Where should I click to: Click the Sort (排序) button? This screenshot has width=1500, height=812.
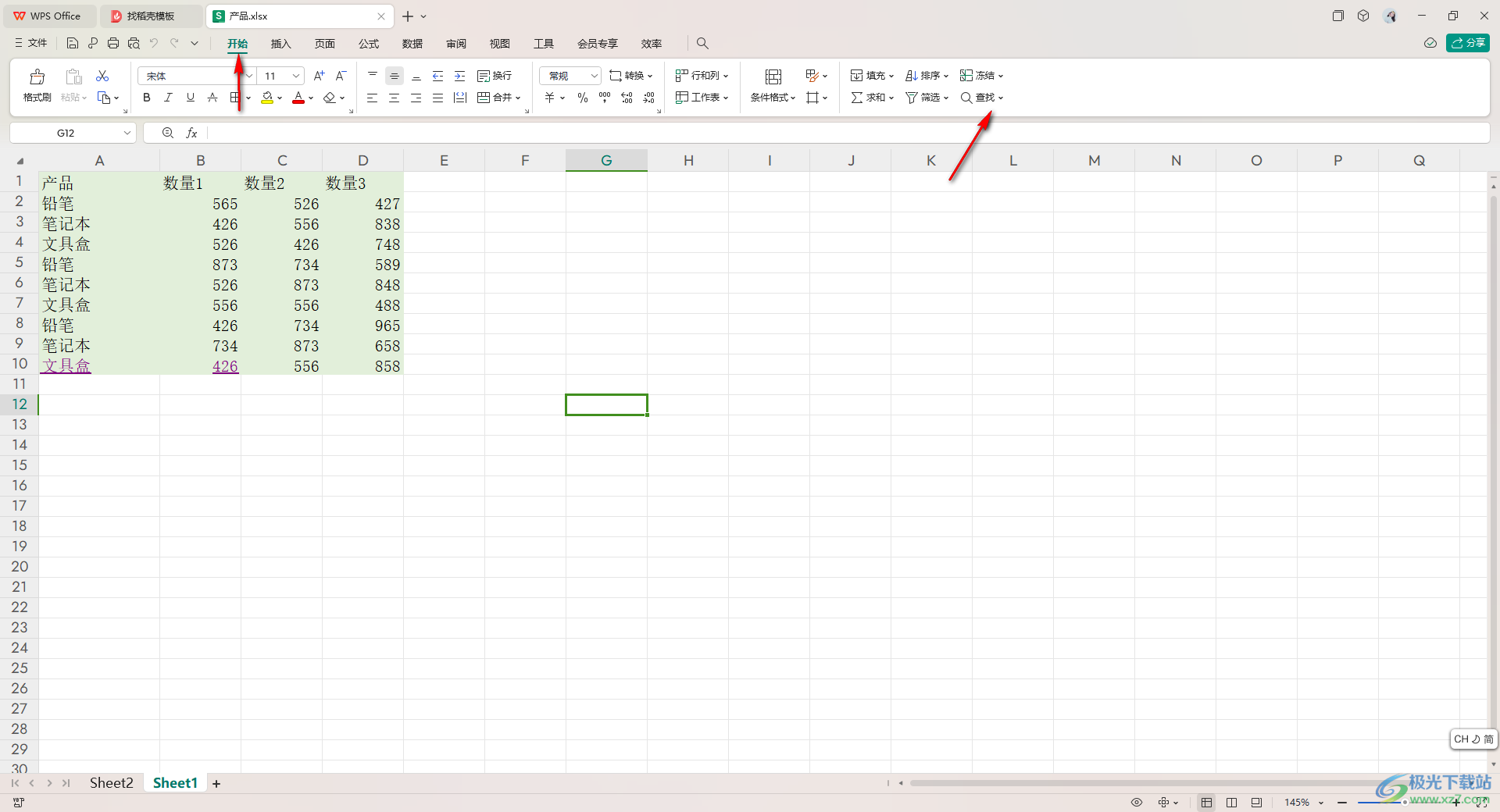927,76
